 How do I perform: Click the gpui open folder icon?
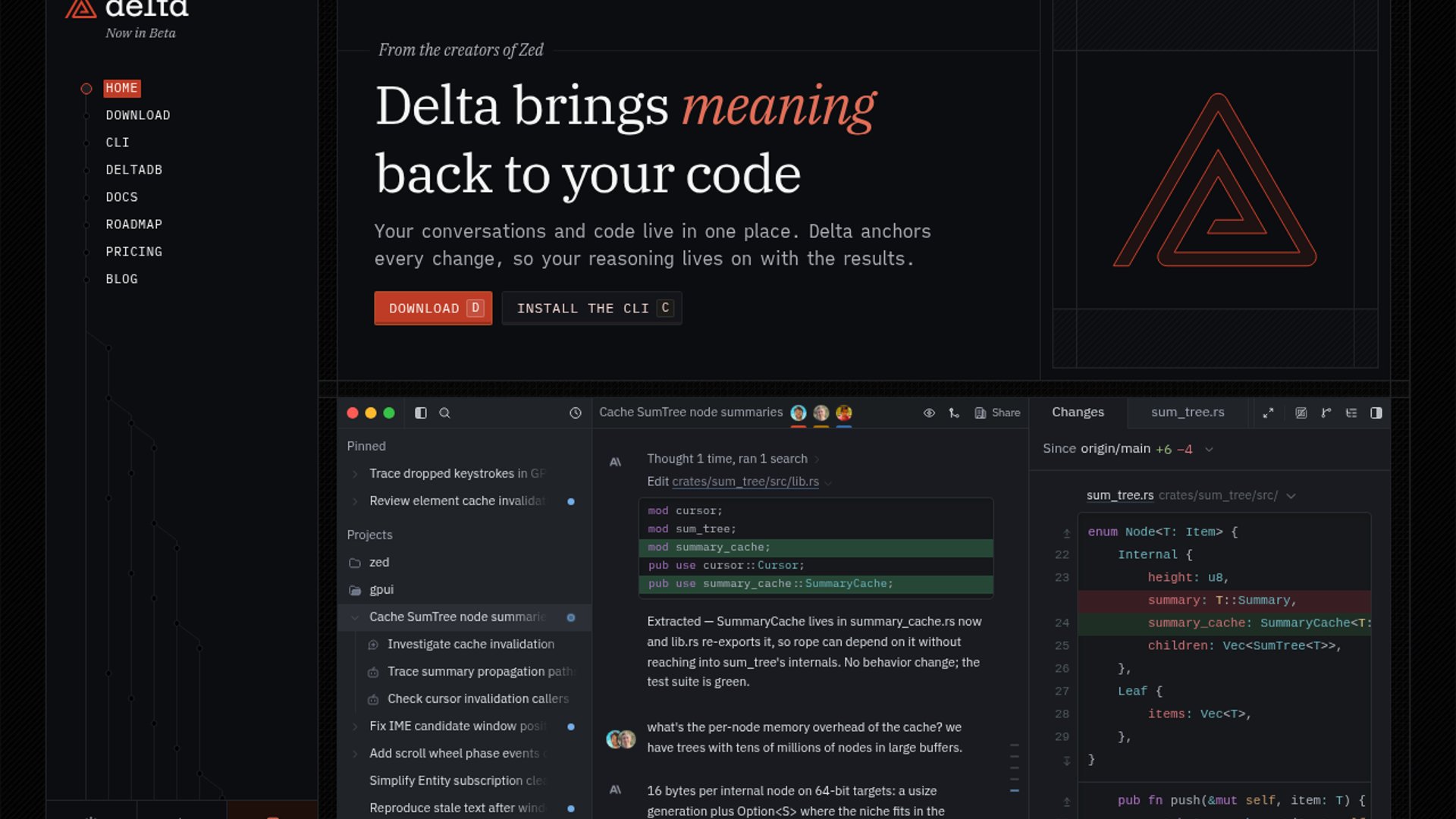coord(354,590)
